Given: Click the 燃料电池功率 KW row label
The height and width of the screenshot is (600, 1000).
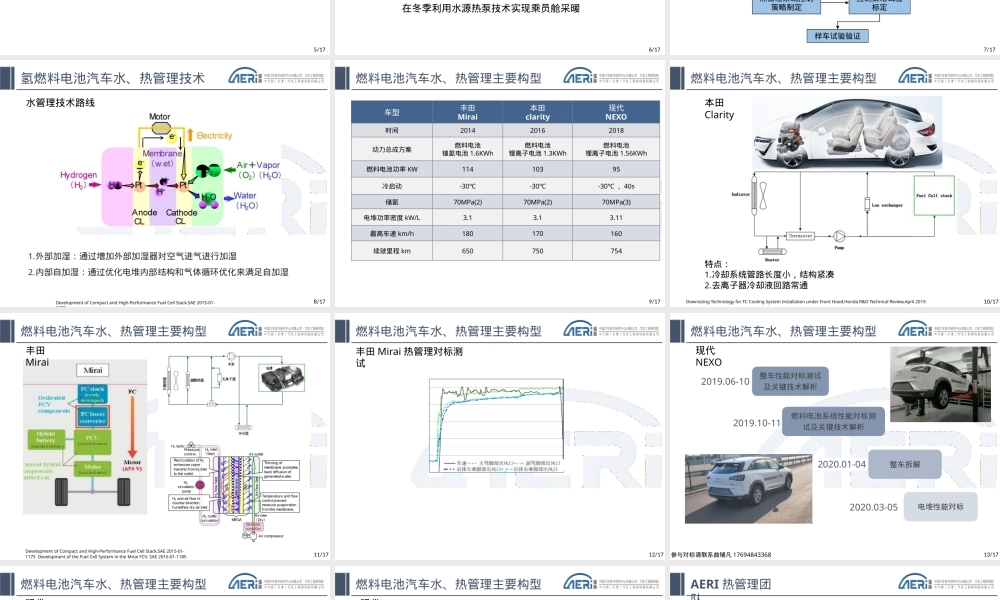Looking at the screenshot, I should pyautogui.click(x=392, y=170).
